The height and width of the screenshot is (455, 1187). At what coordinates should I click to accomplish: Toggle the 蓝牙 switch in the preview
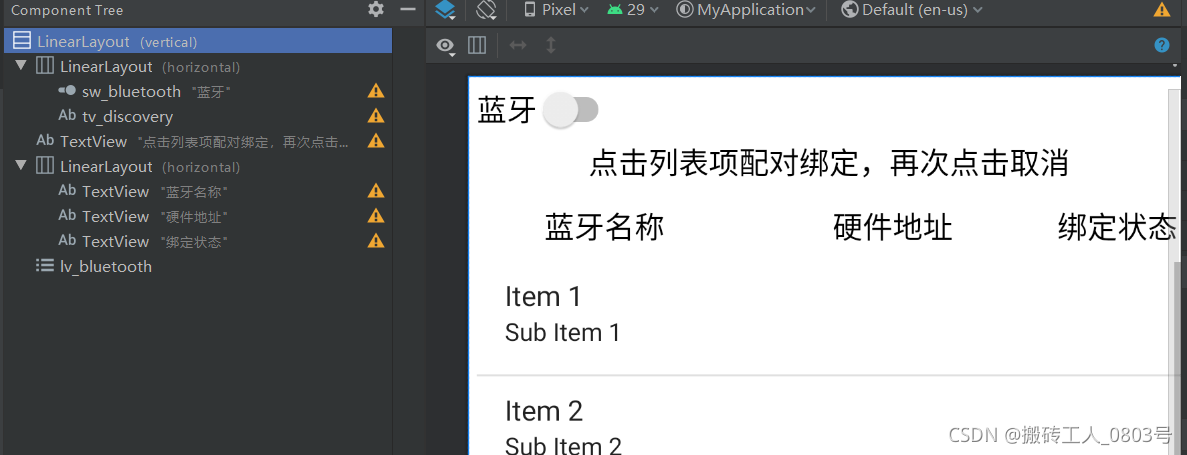[572, 111]
